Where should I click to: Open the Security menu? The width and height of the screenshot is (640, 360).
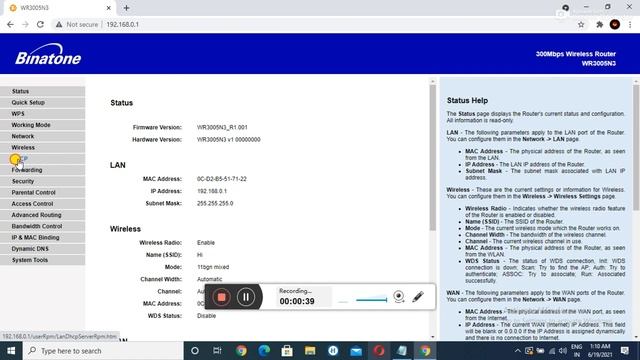click(42, 181)
